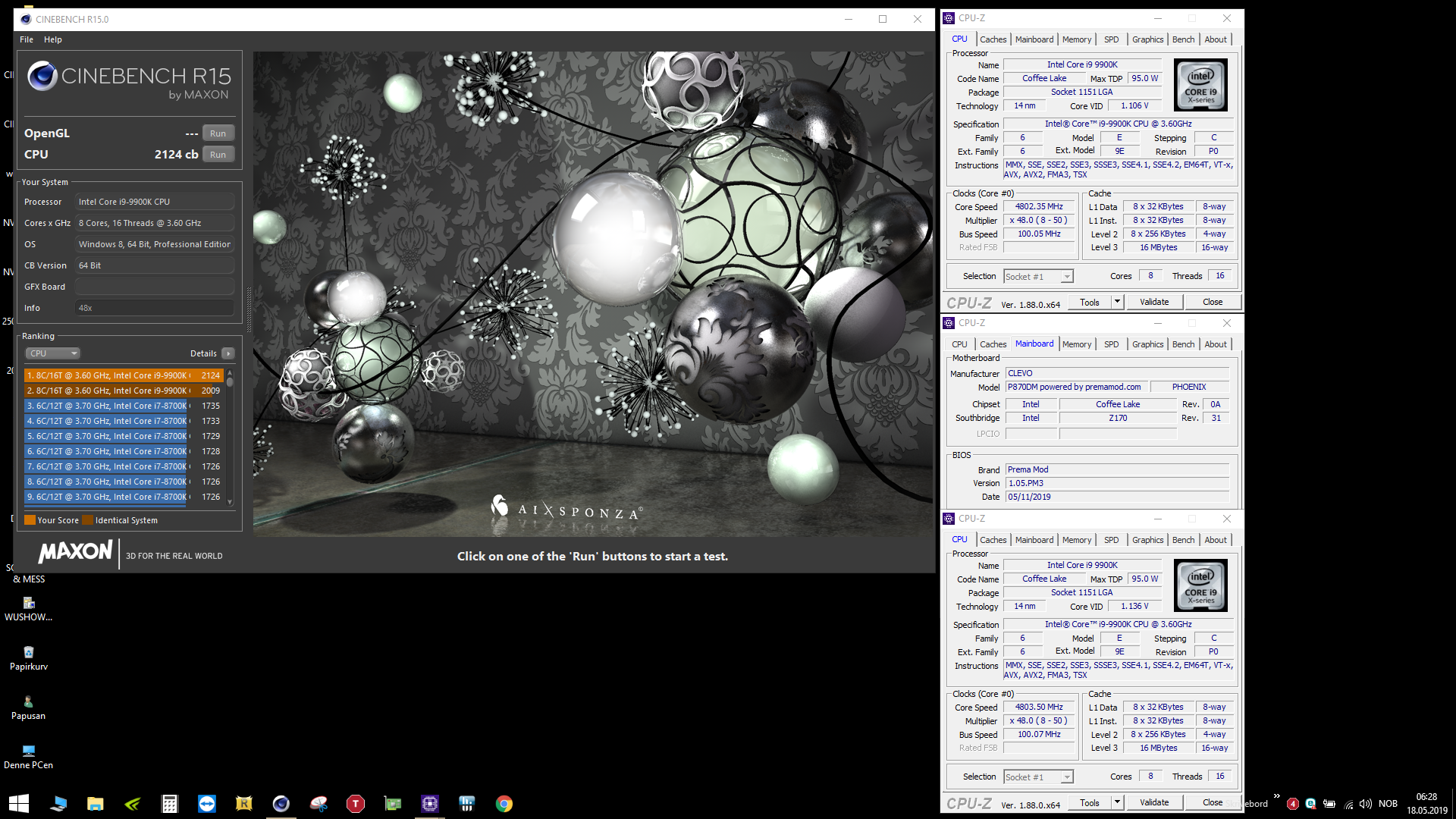Launch Google Chrome from the taskbar
1456x819 pixels.
[504, 804]
